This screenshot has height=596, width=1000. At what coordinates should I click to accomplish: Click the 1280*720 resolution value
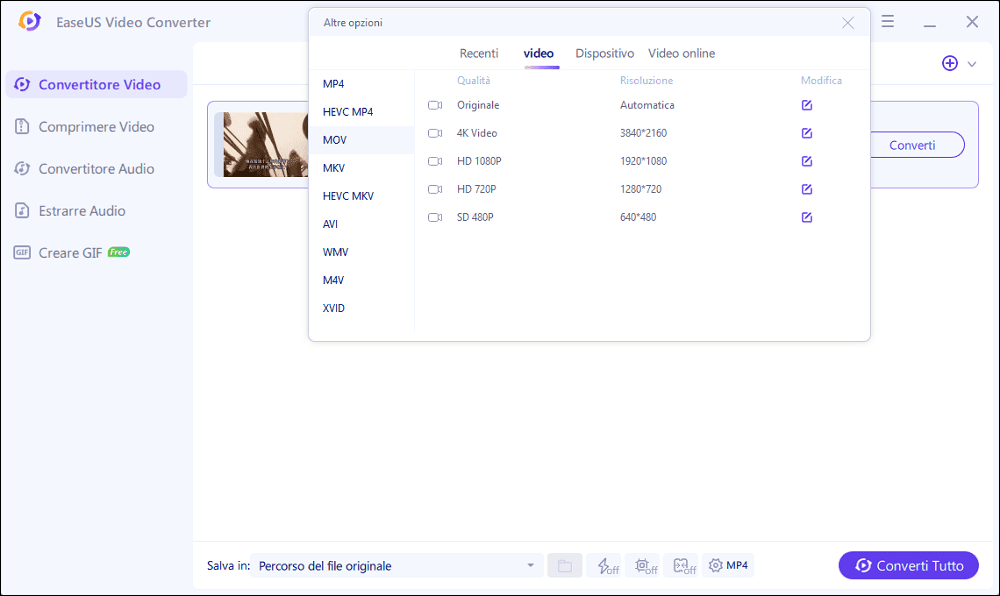tap(641, 189)
